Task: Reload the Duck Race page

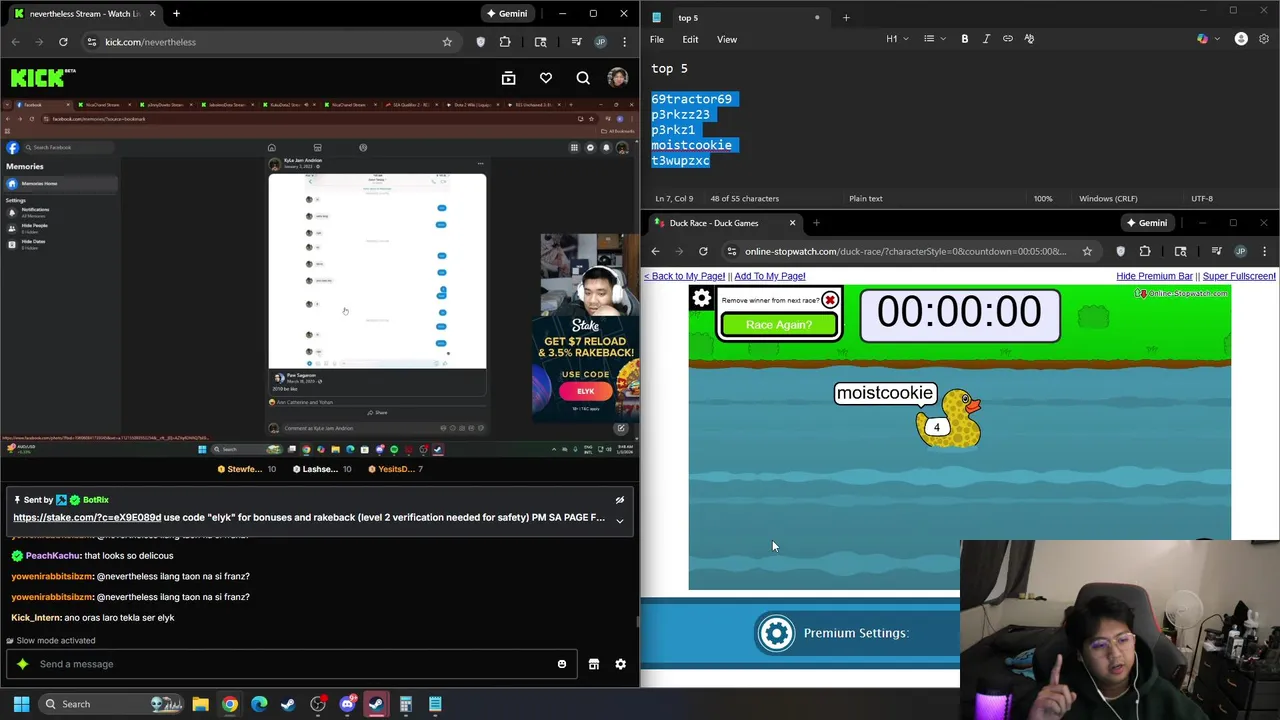Action: pos(703,251)
